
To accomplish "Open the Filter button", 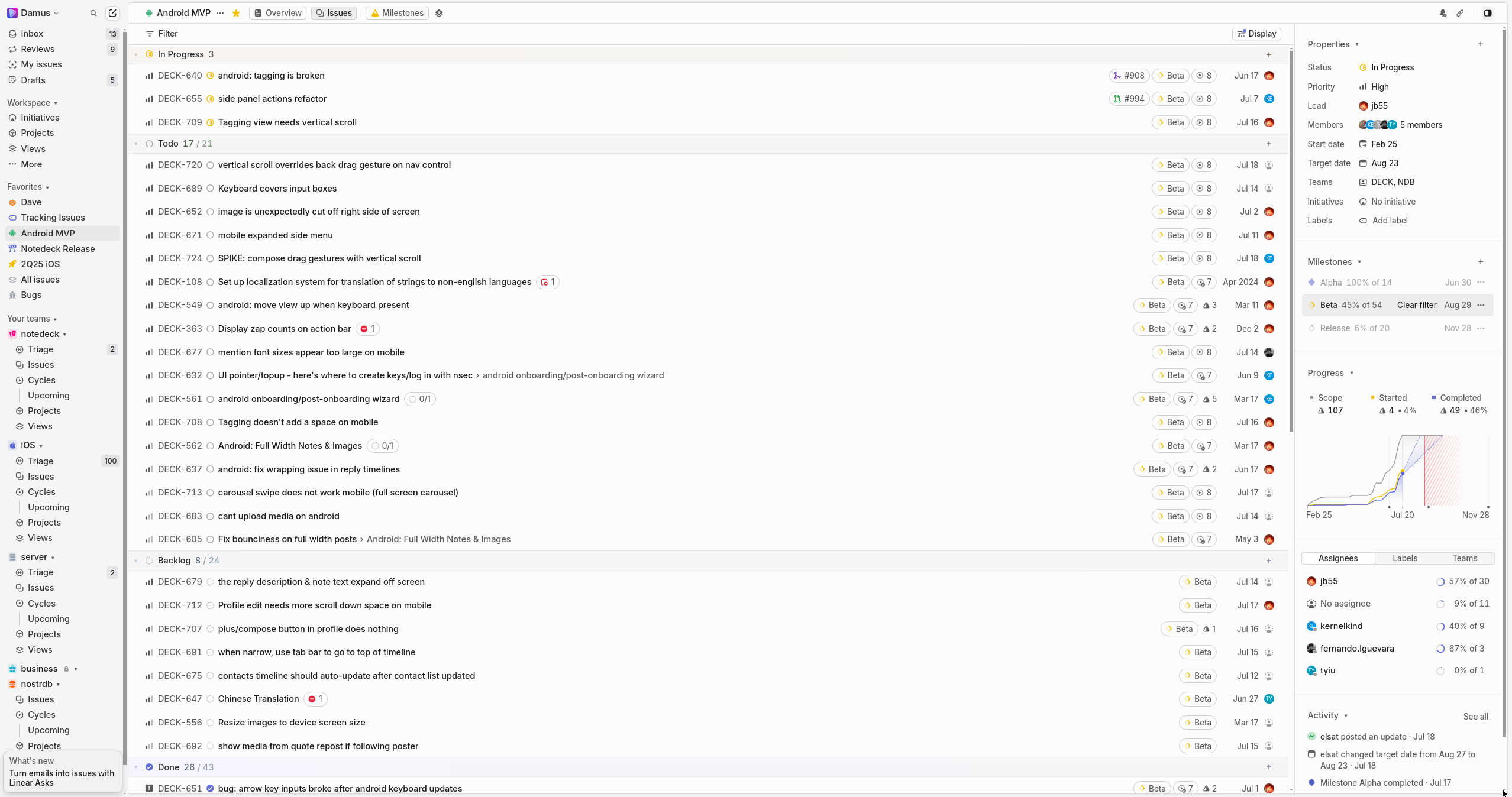I will (x=161, y=34).
